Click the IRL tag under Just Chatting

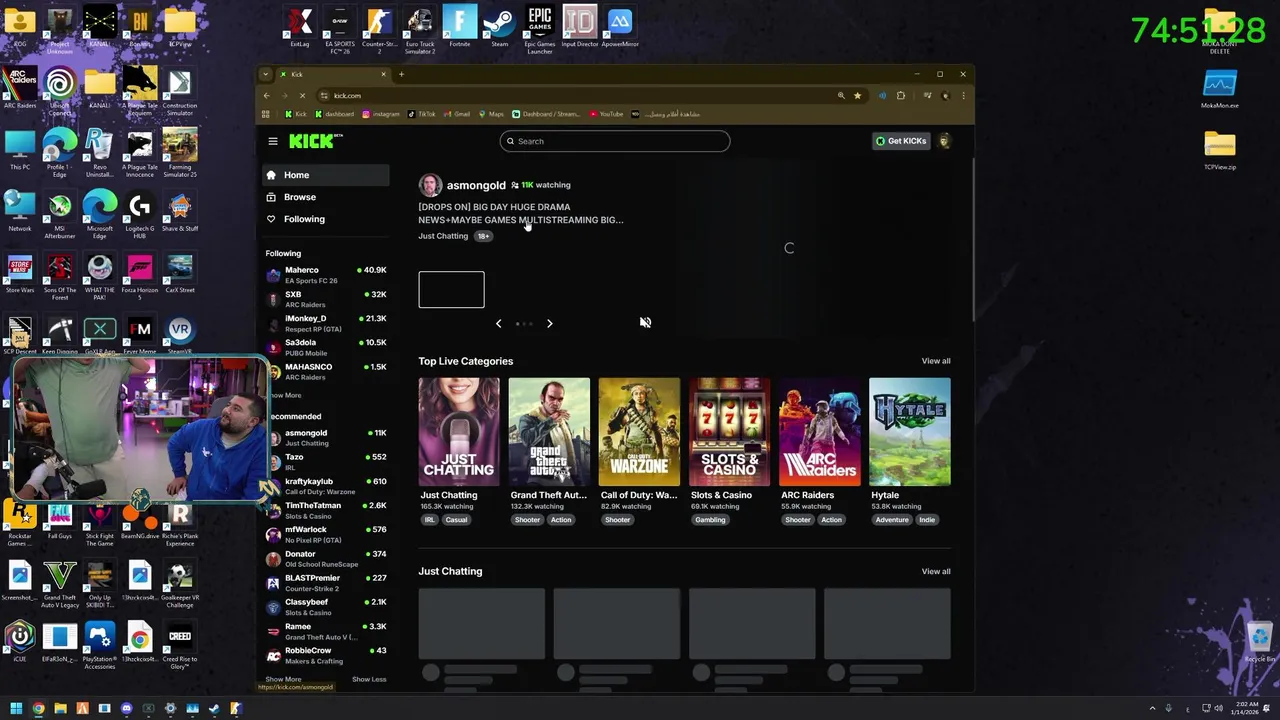(430, 520)
